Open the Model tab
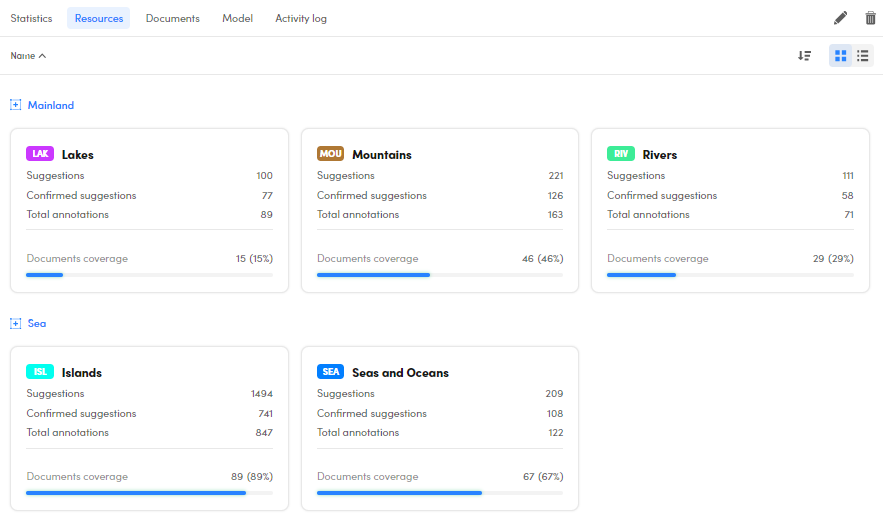 click(x=237, y=18)
